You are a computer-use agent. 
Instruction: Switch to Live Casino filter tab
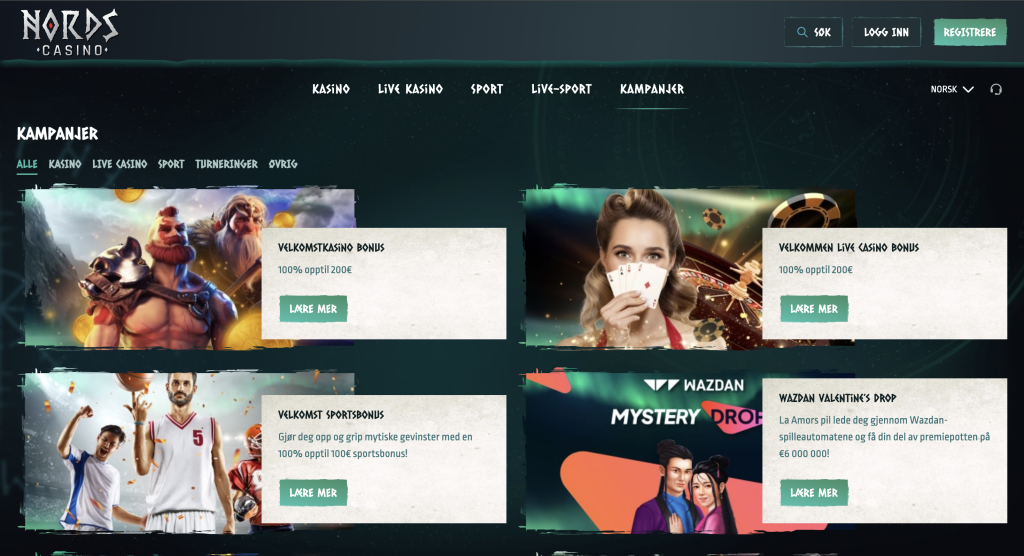(120, 164)
